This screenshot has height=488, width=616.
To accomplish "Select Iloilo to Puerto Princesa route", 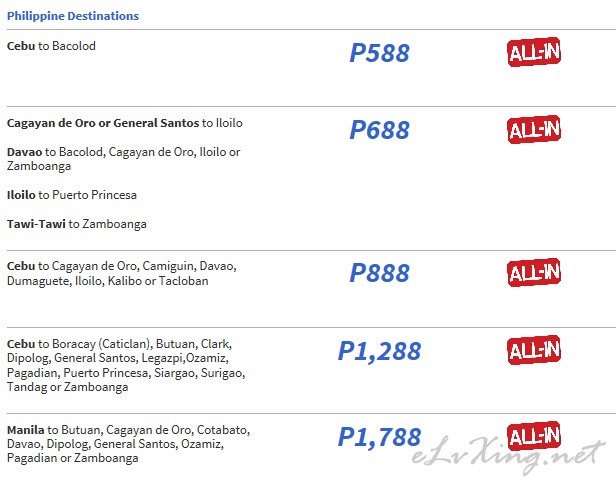I will point(72,195).
